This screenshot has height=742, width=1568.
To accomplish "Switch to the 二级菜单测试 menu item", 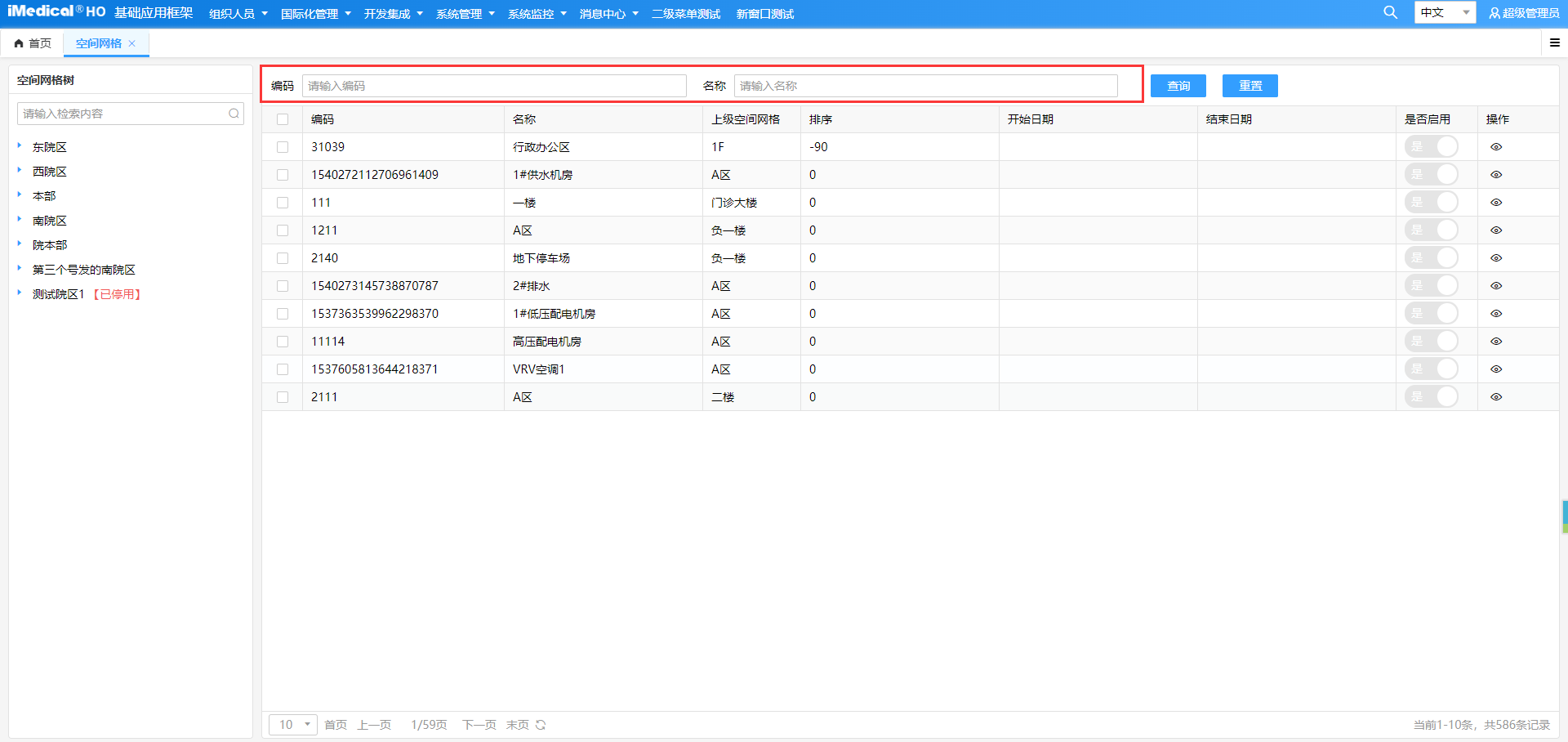I will tap(685, 13).
